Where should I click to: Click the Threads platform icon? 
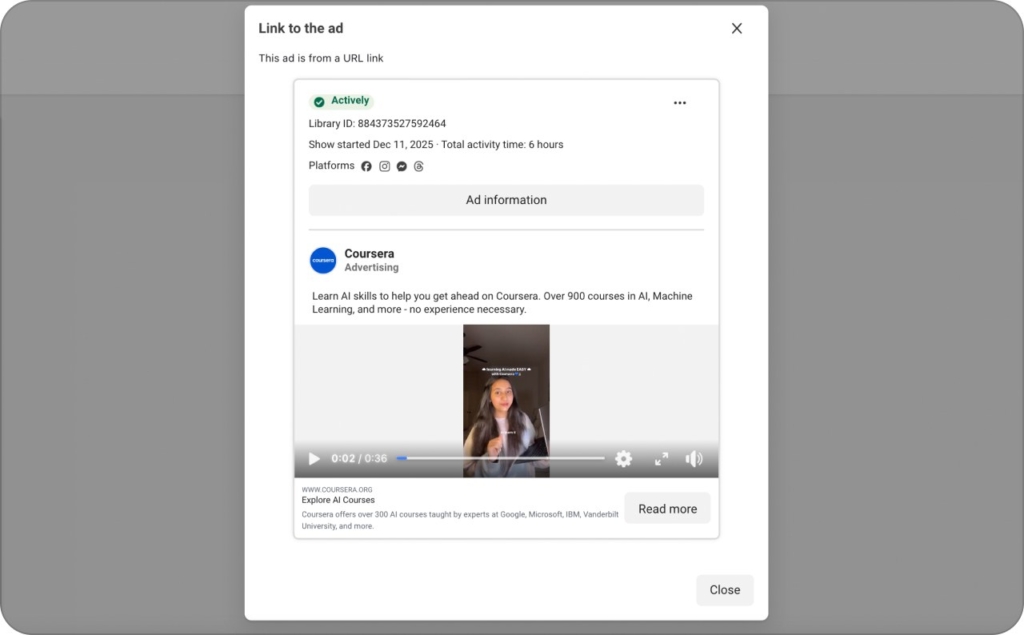[418, 166]
